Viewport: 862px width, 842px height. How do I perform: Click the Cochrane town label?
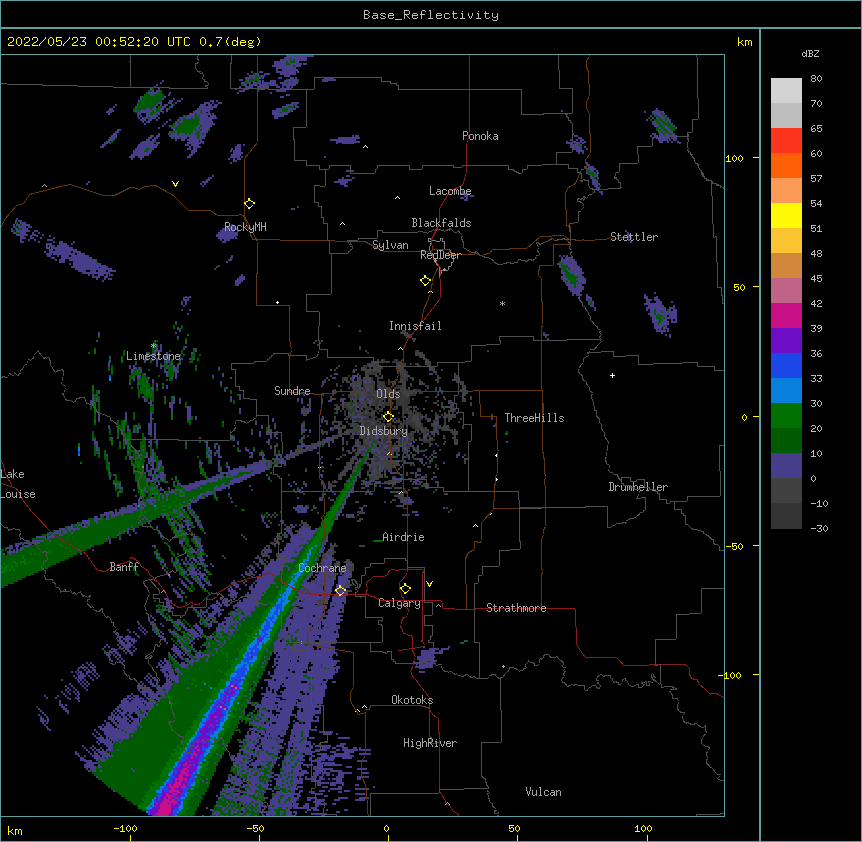click(x=322, y=568)
